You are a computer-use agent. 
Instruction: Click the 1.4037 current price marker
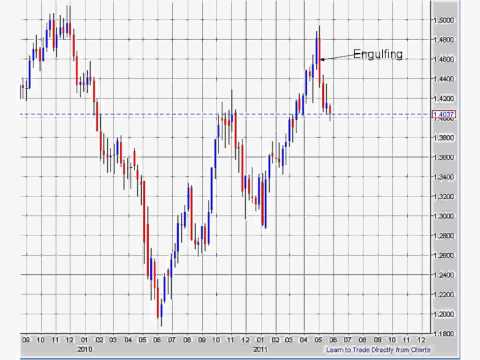click(444, 115)
